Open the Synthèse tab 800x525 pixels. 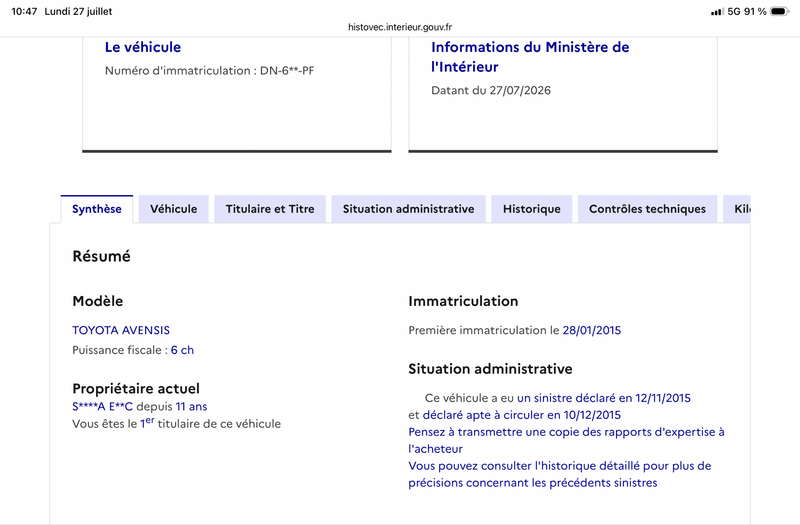click(97, 209)
